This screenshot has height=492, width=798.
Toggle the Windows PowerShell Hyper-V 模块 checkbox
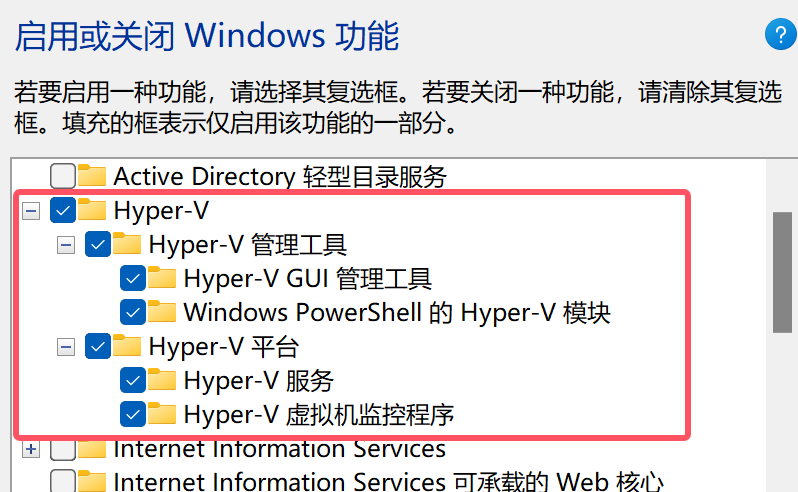[x=132, y=312]
